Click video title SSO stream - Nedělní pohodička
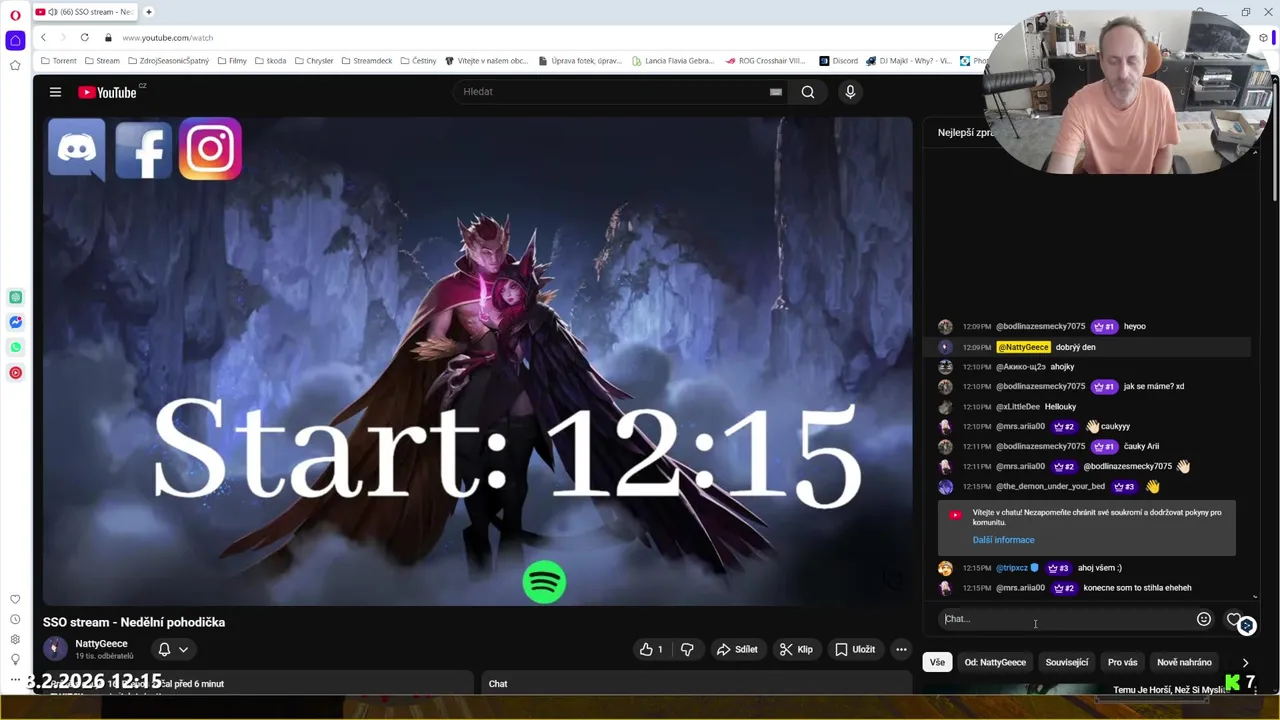 pyautogui.click(x=134, y=622)
